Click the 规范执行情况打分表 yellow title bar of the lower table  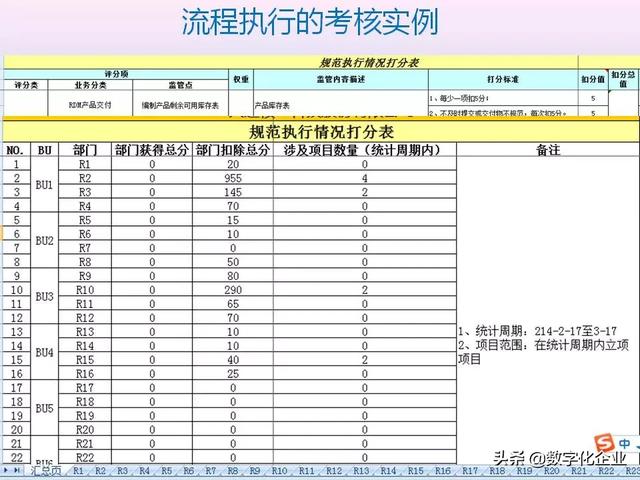321,132
